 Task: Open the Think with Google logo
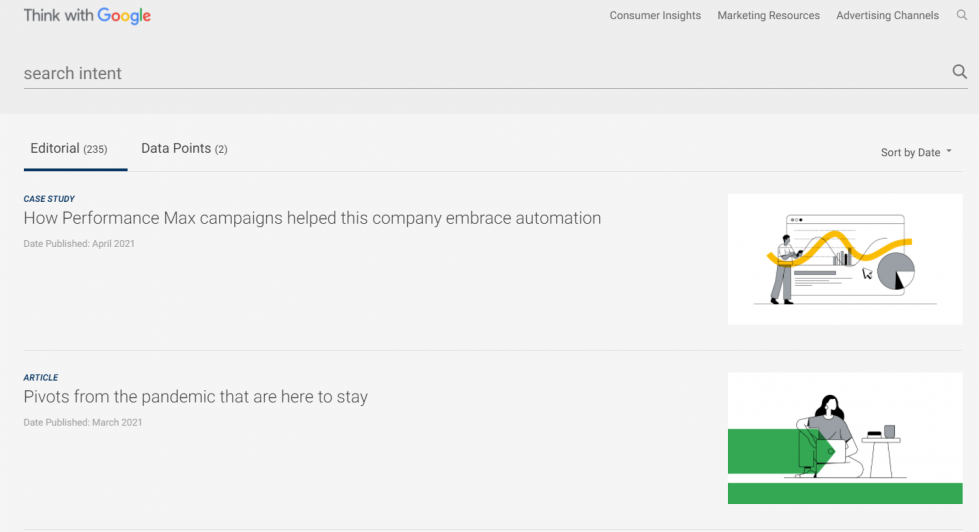(x=87, y=16)
